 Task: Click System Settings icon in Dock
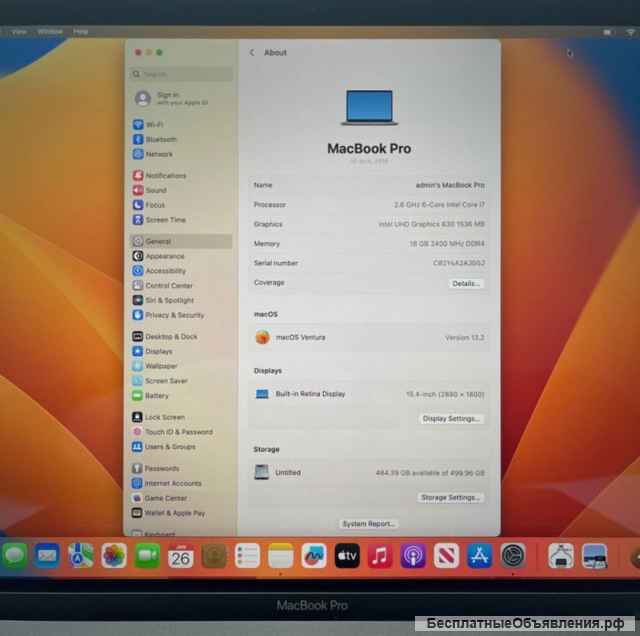513,555
